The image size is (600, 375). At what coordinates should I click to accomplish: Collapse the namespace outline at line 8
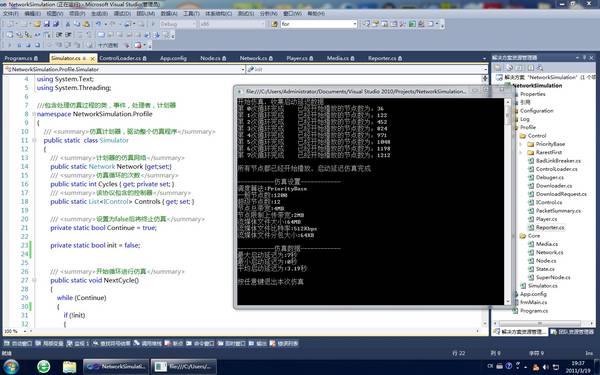coord(34,114)
